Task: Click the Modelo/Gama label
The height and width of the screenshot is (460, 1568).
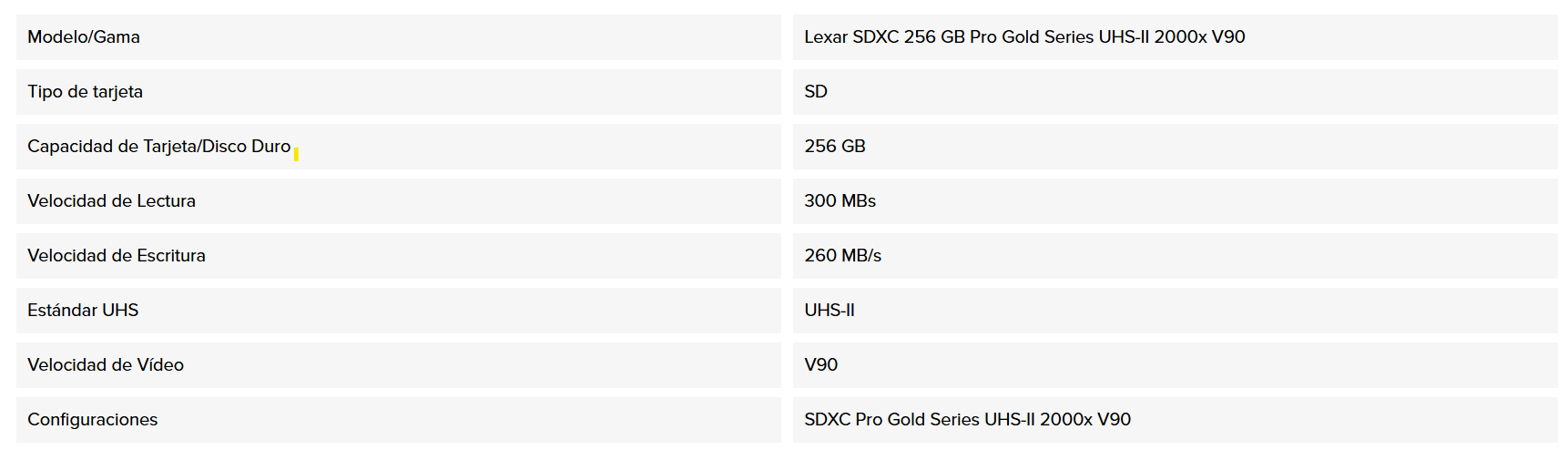Action: coord(84,37)
